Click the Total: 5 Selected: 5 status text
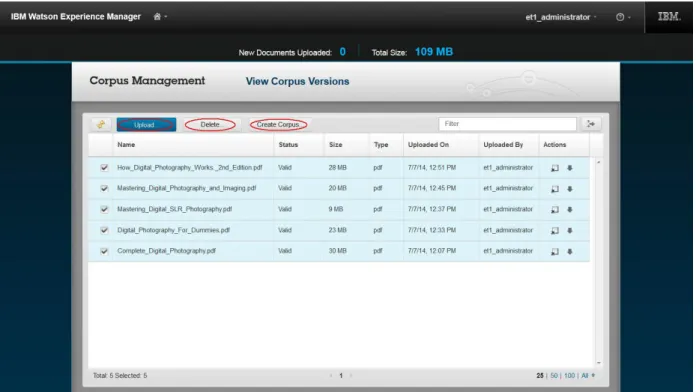Screen dimensions: 696x392 pyautogui.click(x=120, y=376)
